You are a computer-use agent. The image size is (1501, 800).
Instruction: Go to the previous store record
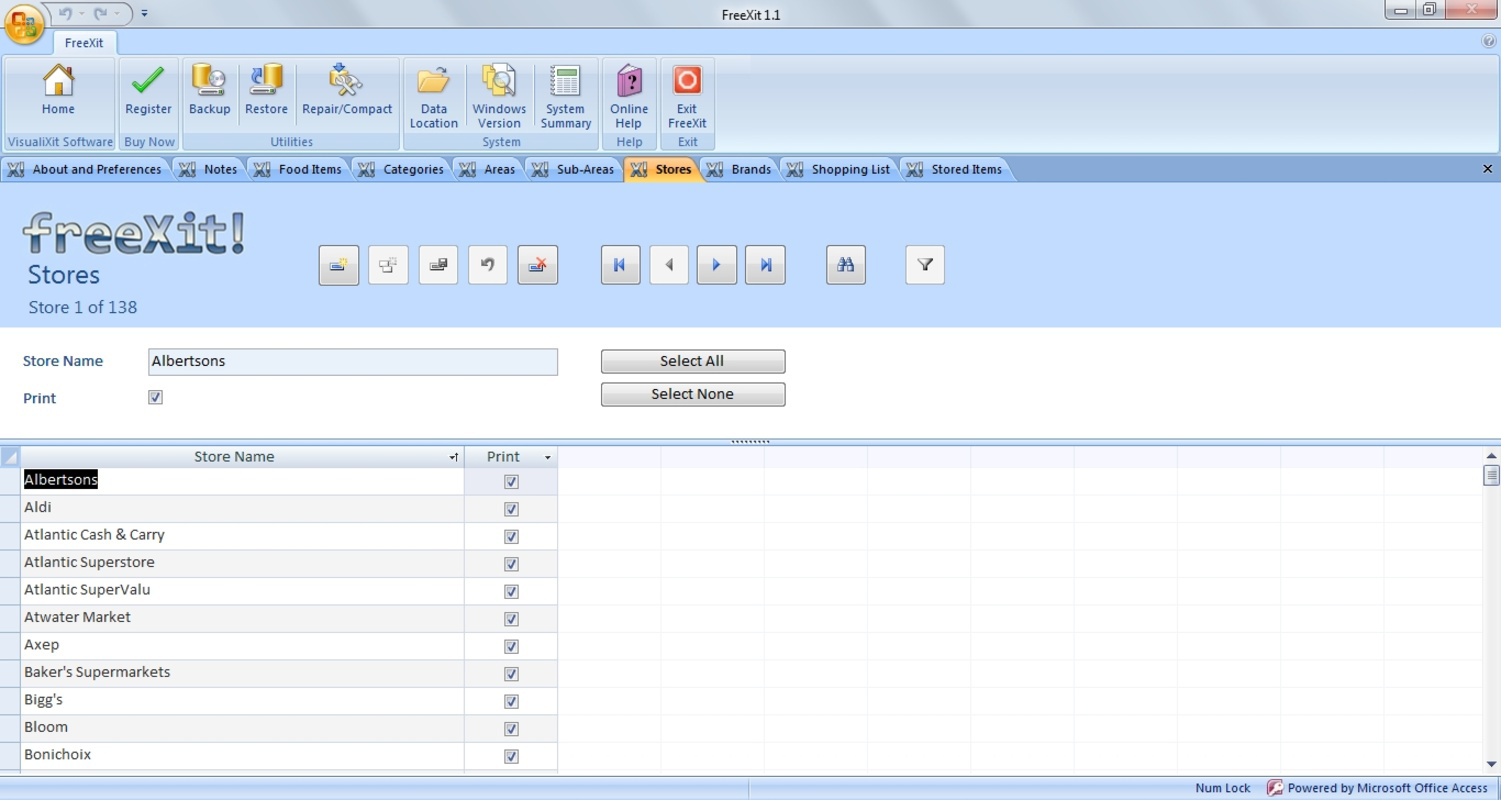coord(669,265)
